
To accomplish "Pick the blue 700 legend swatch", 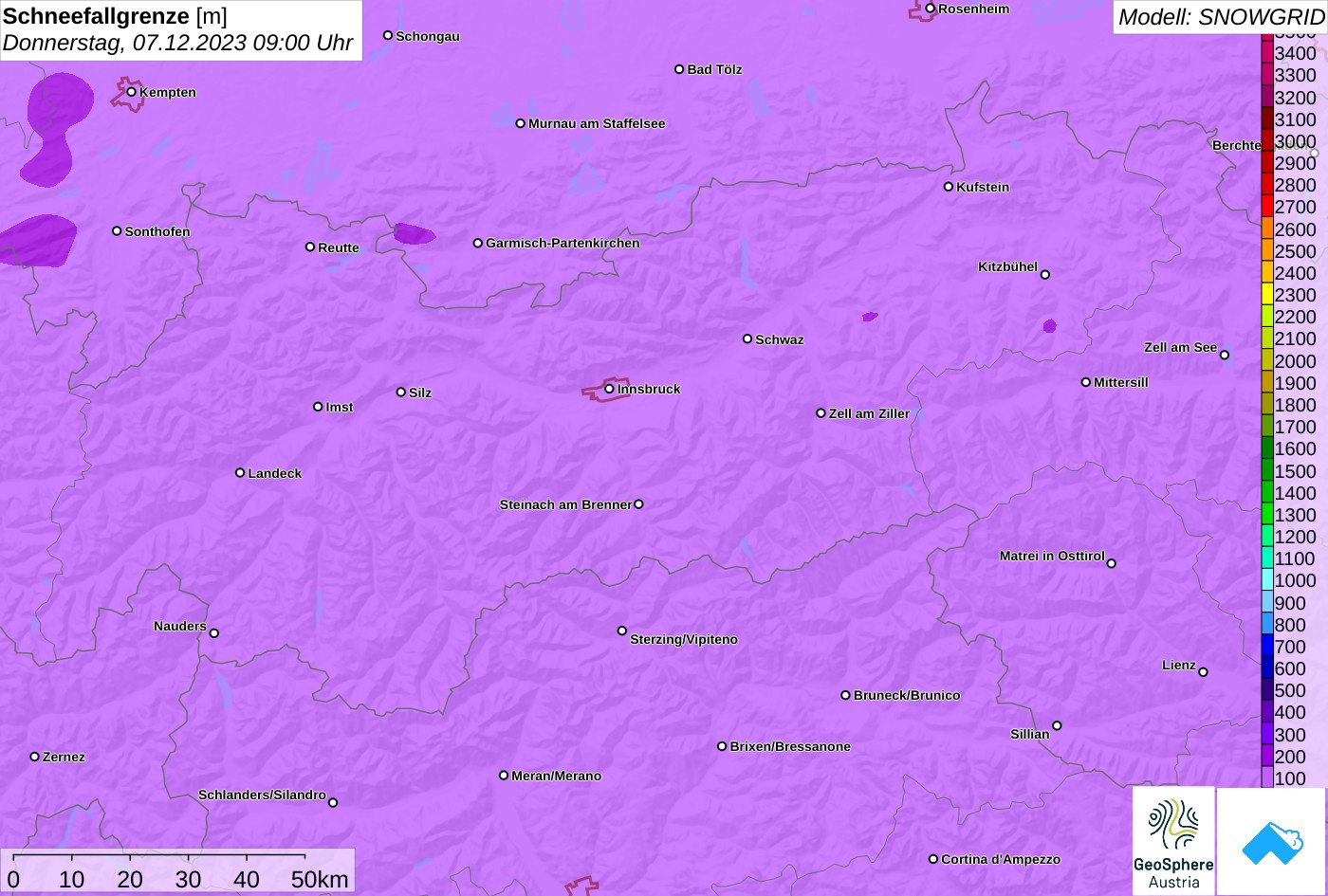I will (1267, 647).
